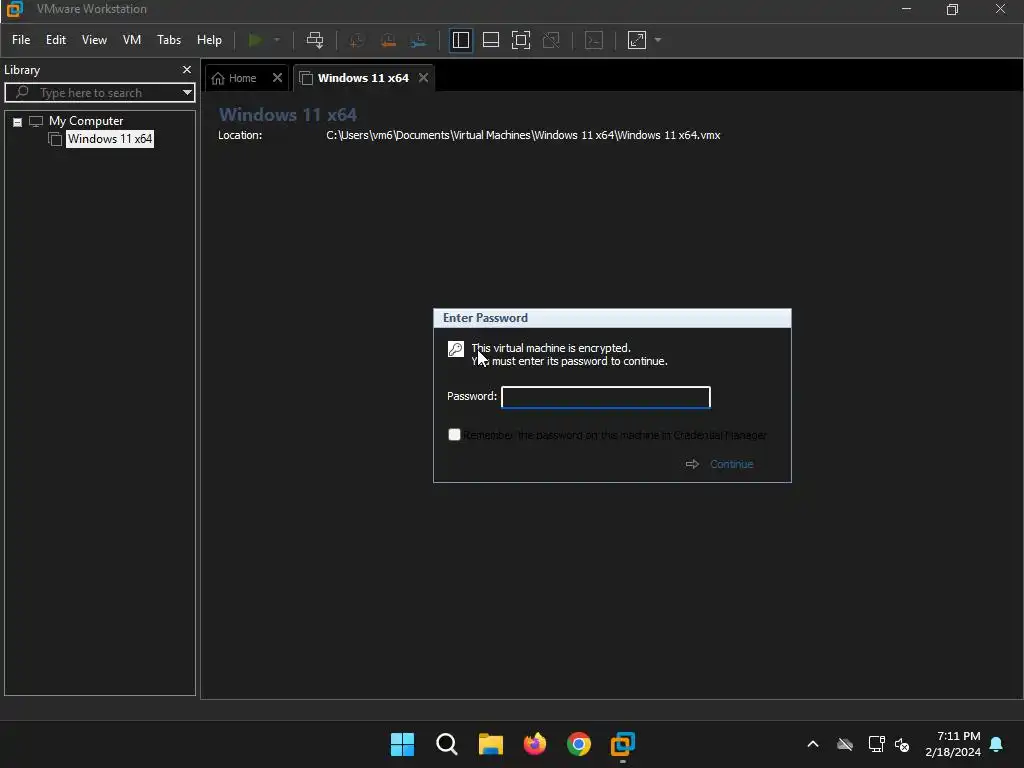Launch Firefox from the taskbar
Viewport: 1024px width, 768px height.
535,744
